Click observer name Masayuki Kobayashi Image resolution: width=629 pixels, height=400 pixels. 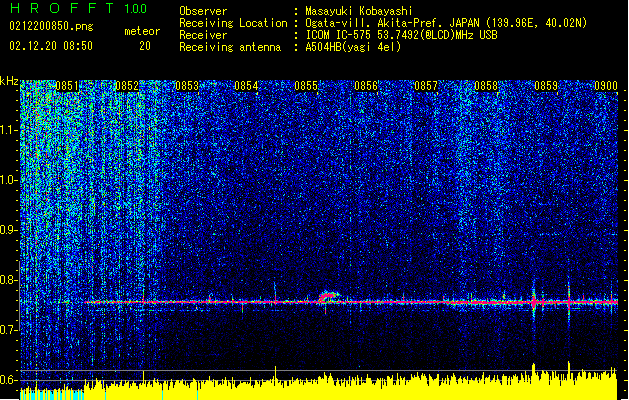click(359, 11)
